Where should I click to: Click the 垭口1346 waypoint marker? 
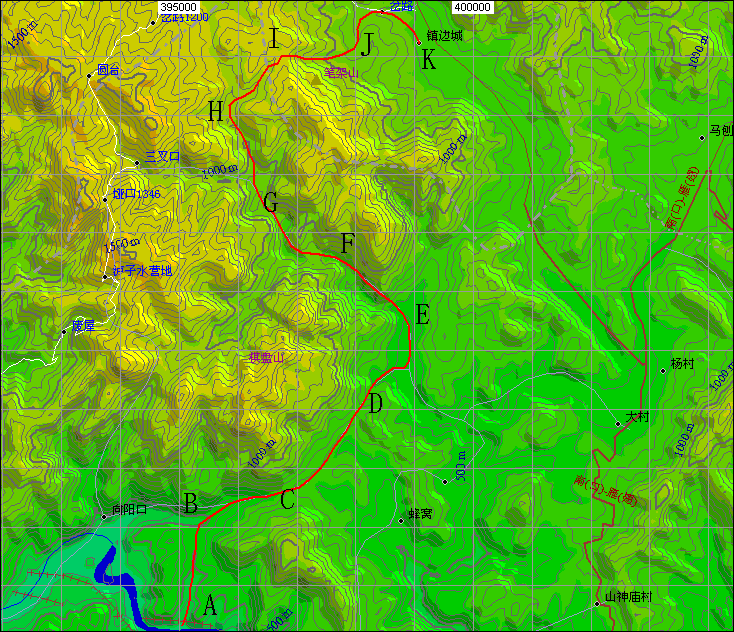pos(104,200)
